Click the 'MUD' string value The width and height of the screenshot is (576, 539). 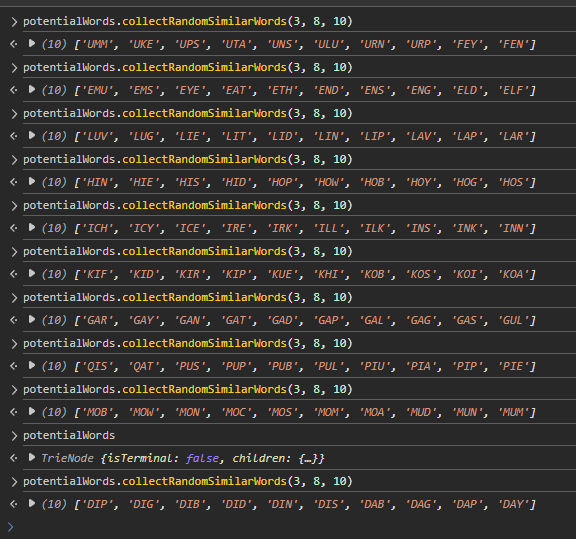pyautogui.click(x=421, y=412)
